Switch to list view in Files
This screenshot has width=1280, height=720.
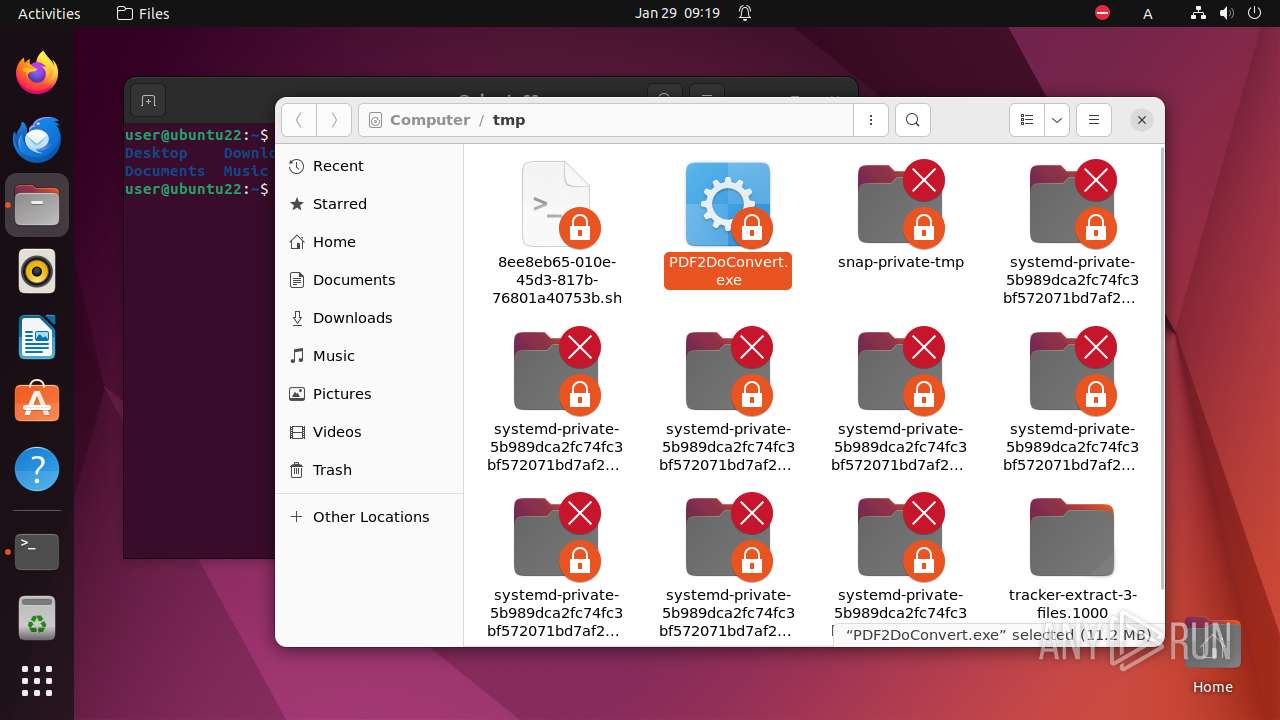1027,120
